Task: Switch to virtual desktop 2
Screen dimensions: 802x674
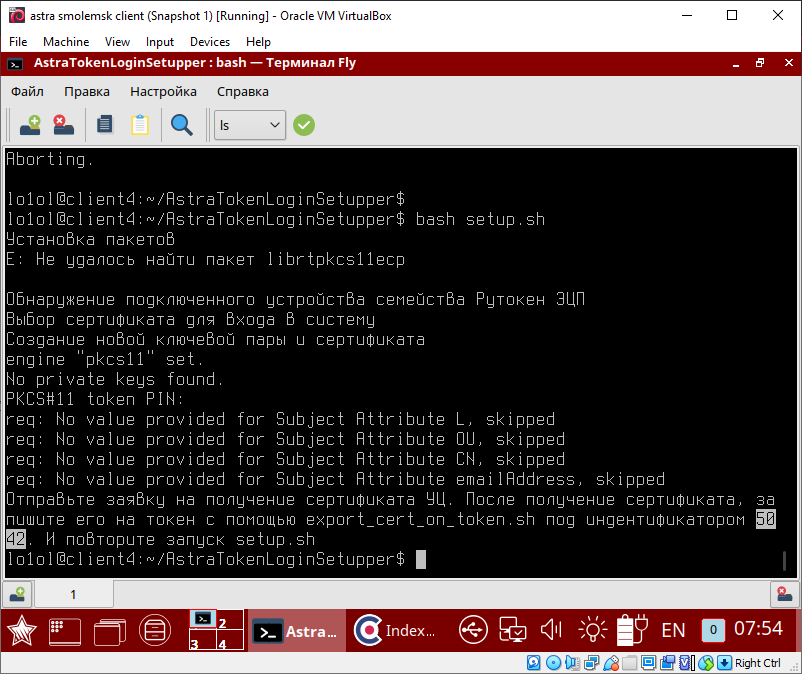Action: 230,619
